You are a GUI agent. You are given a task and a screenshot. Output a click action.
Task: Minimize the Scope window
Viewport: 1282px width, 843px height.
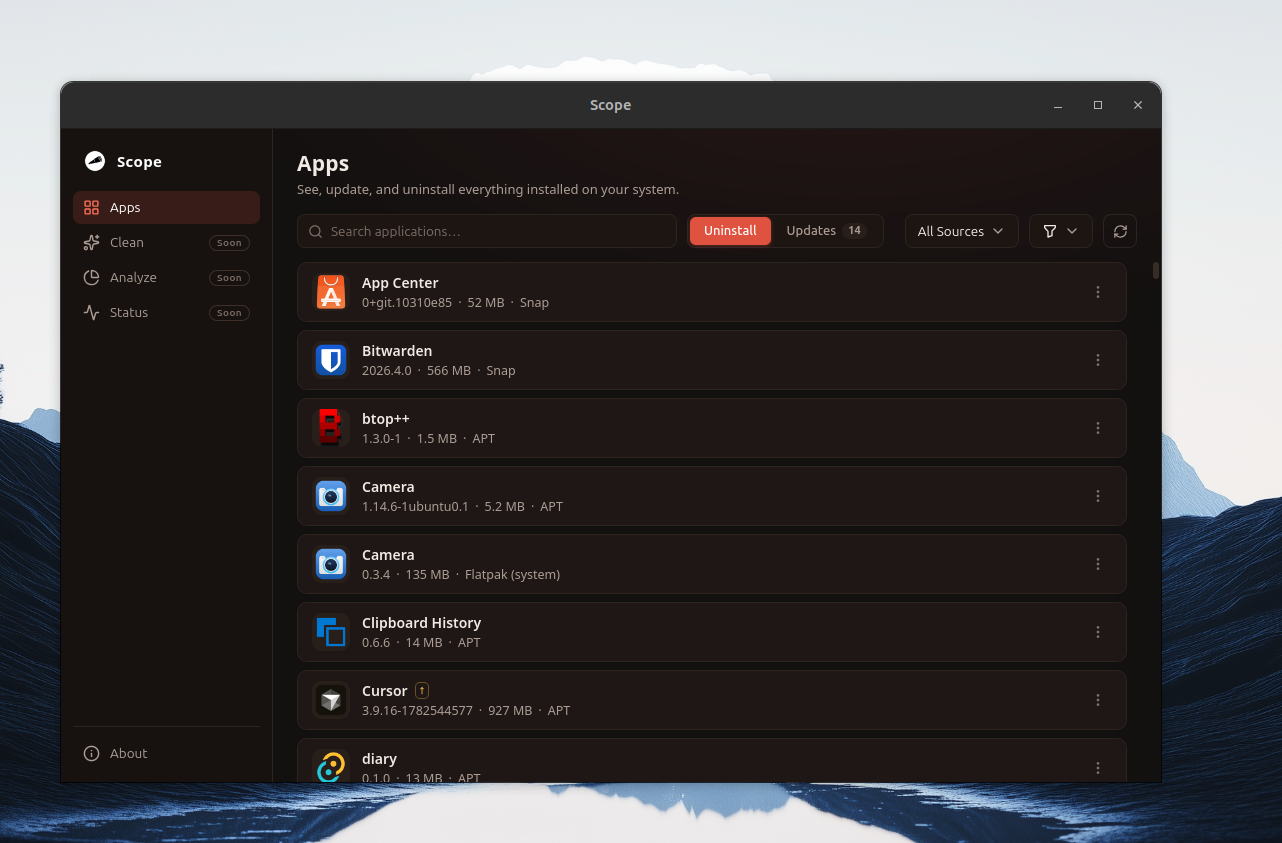point(1058,105)
